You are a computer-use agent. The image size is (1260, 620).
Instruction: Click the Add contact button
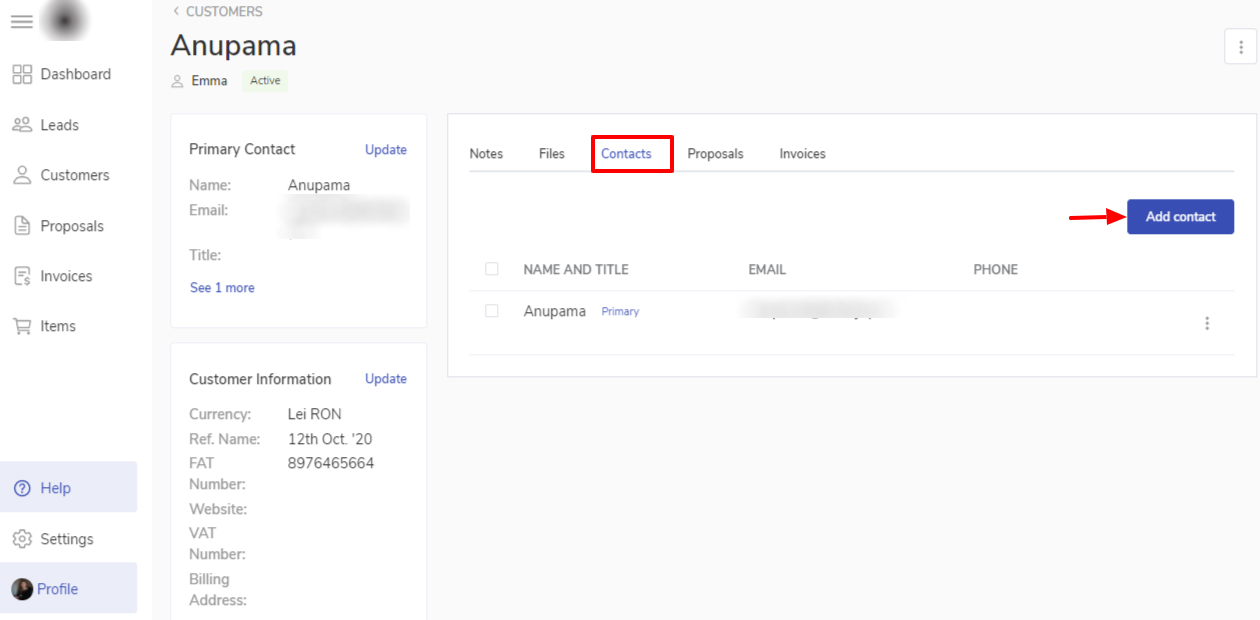tap(1180, 217)
